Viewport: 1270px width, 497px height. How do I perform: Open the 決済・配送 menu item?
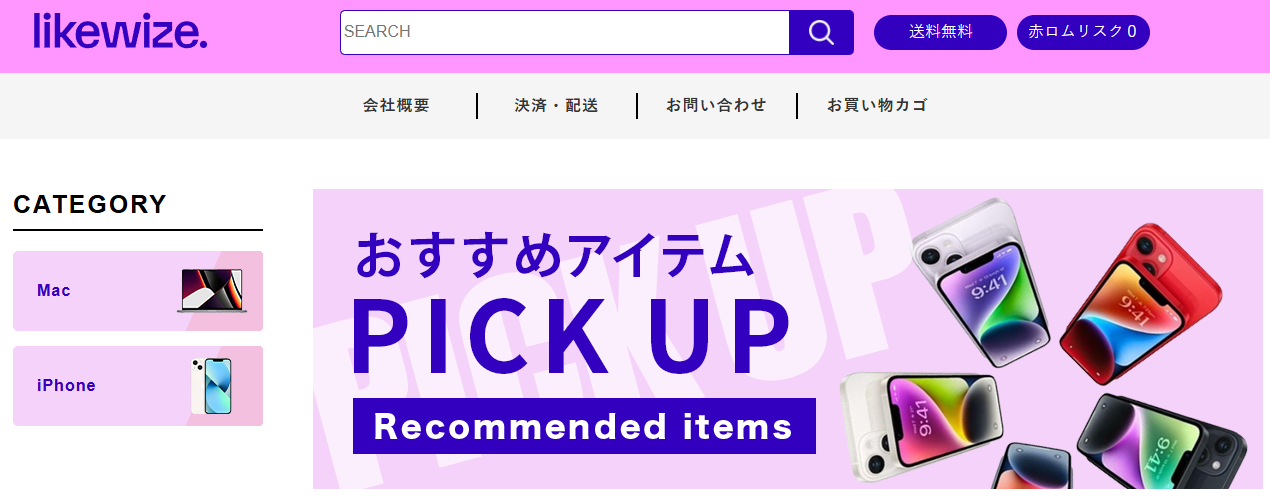tap(556, 105)
